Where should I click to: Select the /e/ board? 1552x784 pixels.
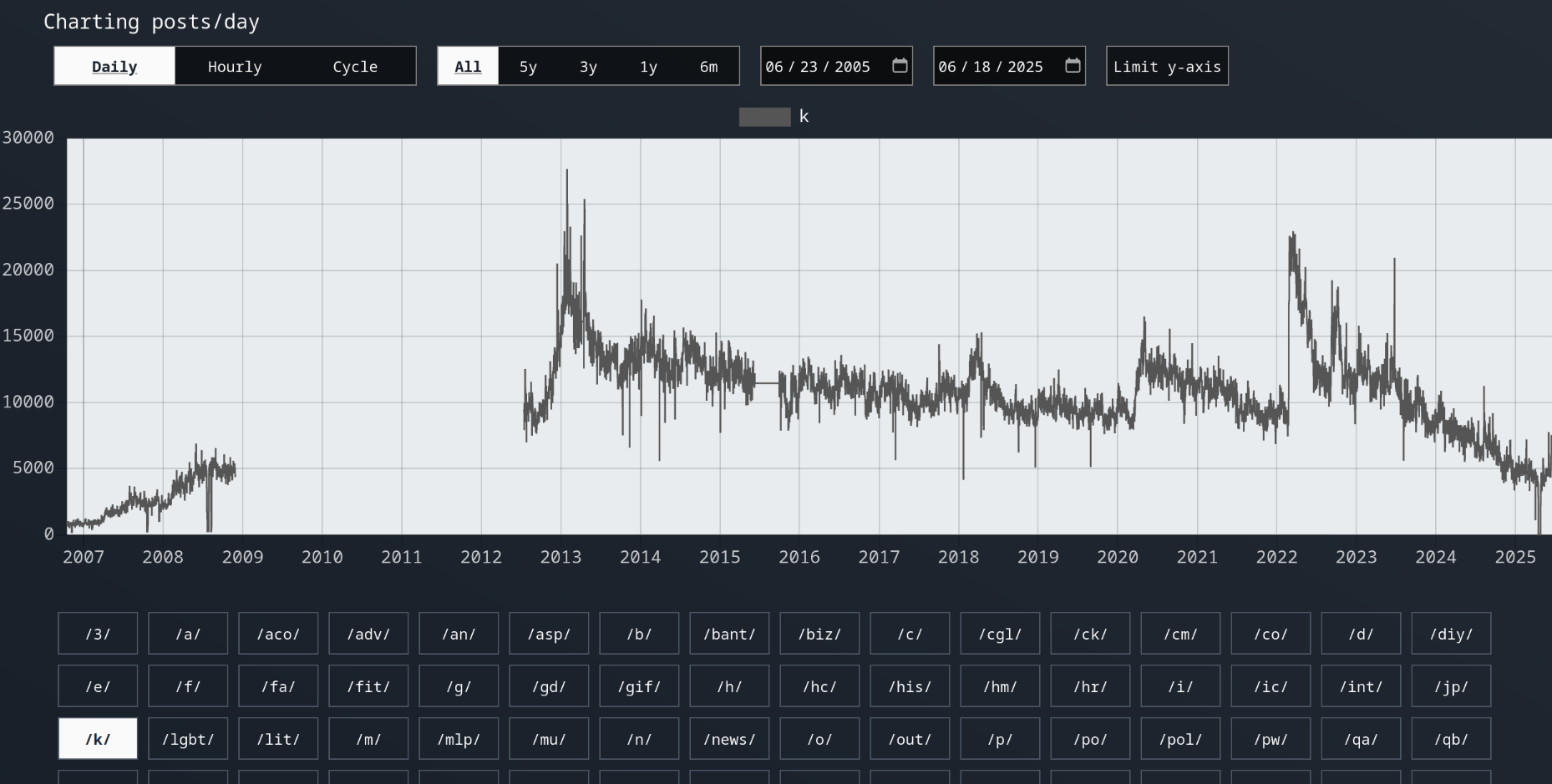pyautogui.click(x=98, y=686)
